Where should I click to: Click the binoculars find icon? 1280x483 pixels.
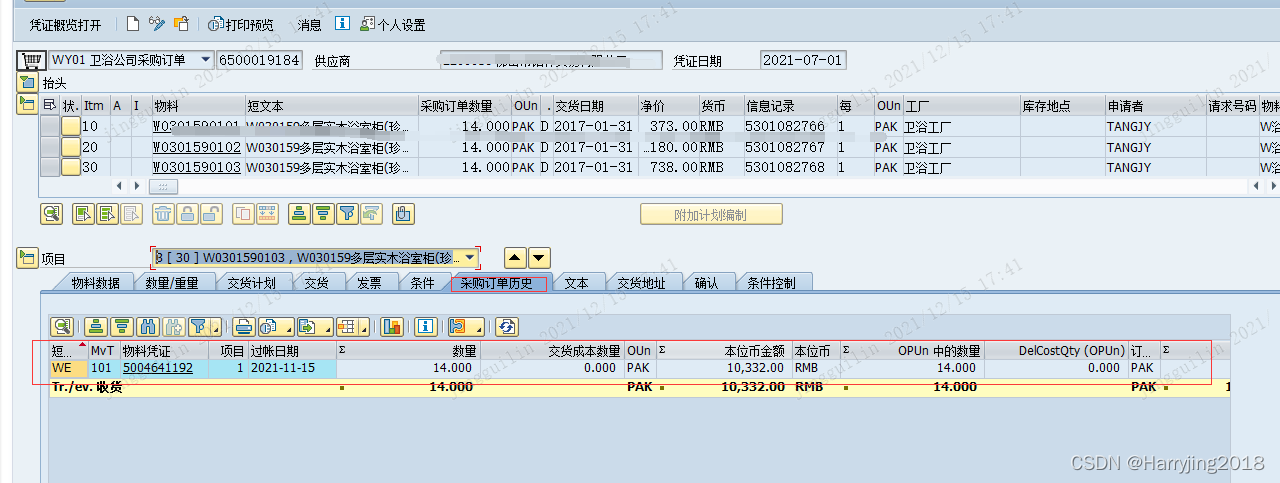point(148,326)
